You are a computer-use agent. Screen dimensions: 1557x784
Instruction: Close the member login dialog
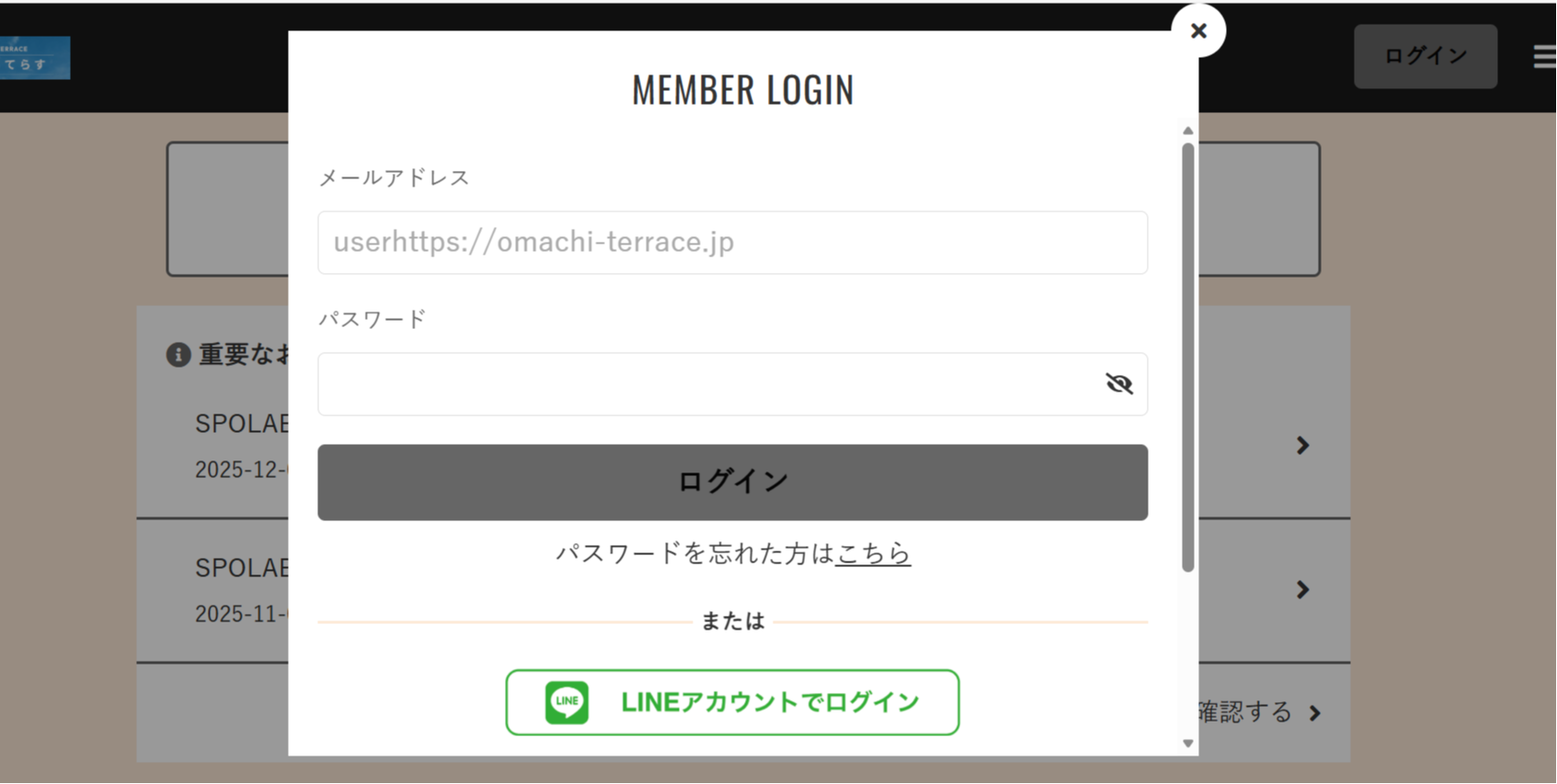(1198, 31)
